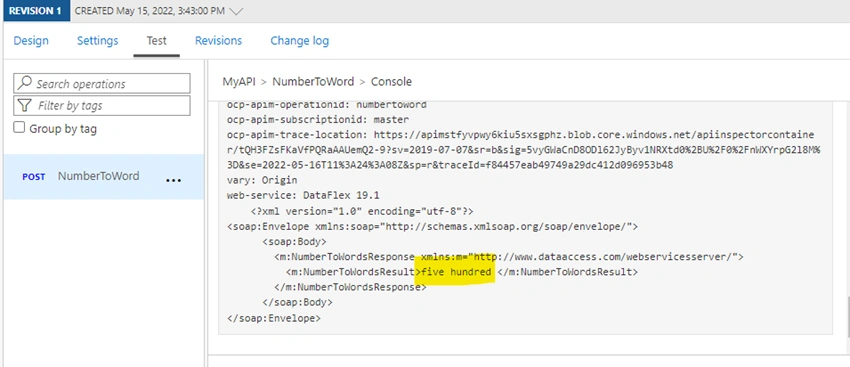
Task: Open the NumberToWord ellipsis menu
Action: click(173, 180)
